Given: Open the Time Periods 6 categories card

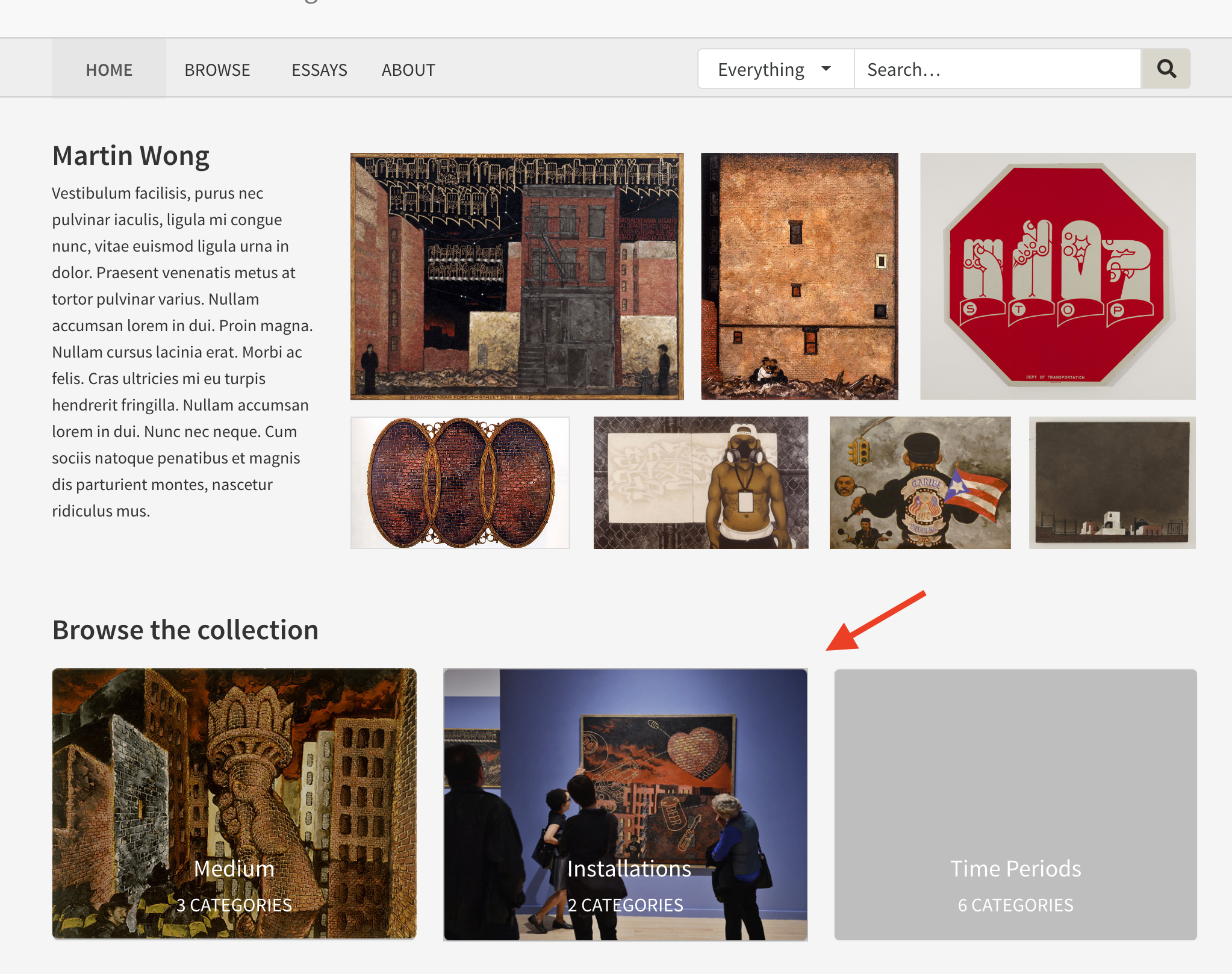Looking at the screenshot, I should coord(1015,804).
